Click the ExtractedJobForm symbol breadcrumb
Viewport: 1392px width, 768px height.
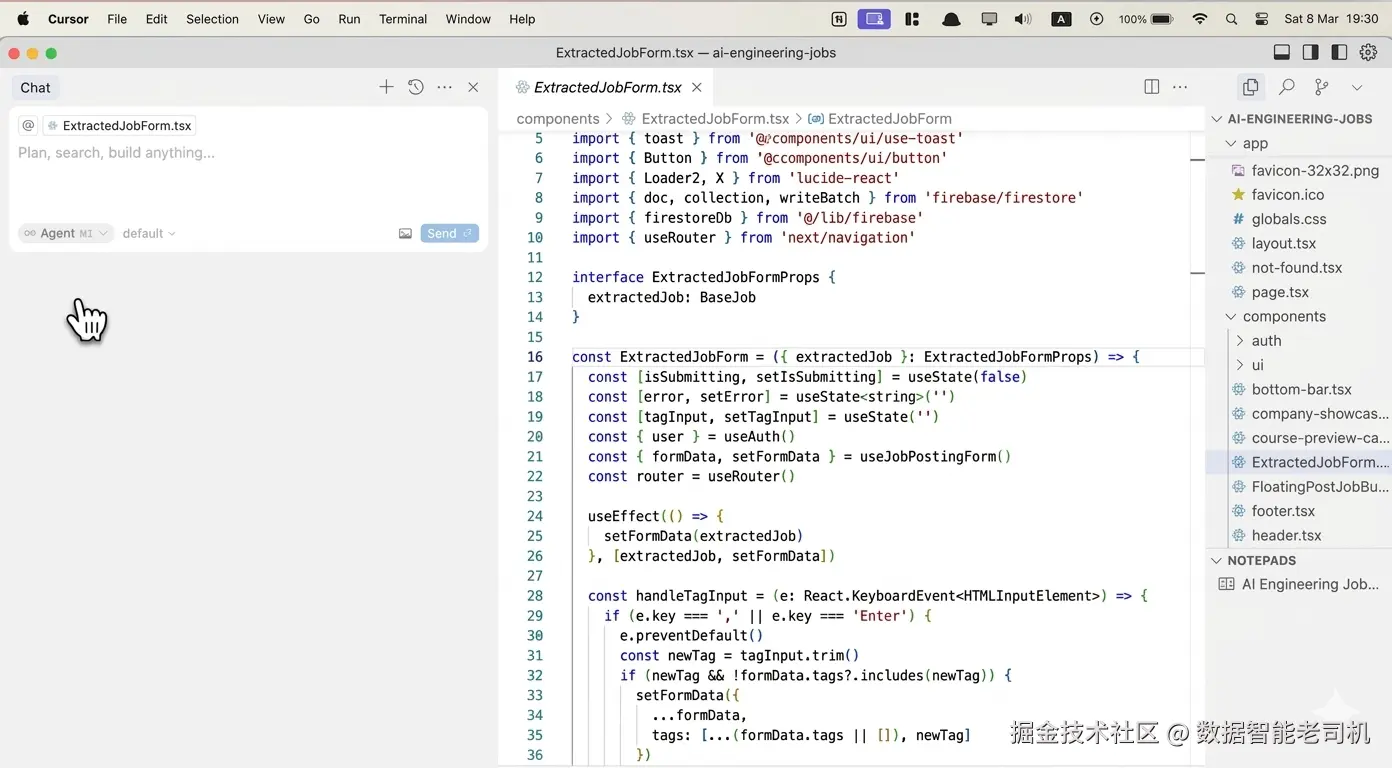[880, 118]
